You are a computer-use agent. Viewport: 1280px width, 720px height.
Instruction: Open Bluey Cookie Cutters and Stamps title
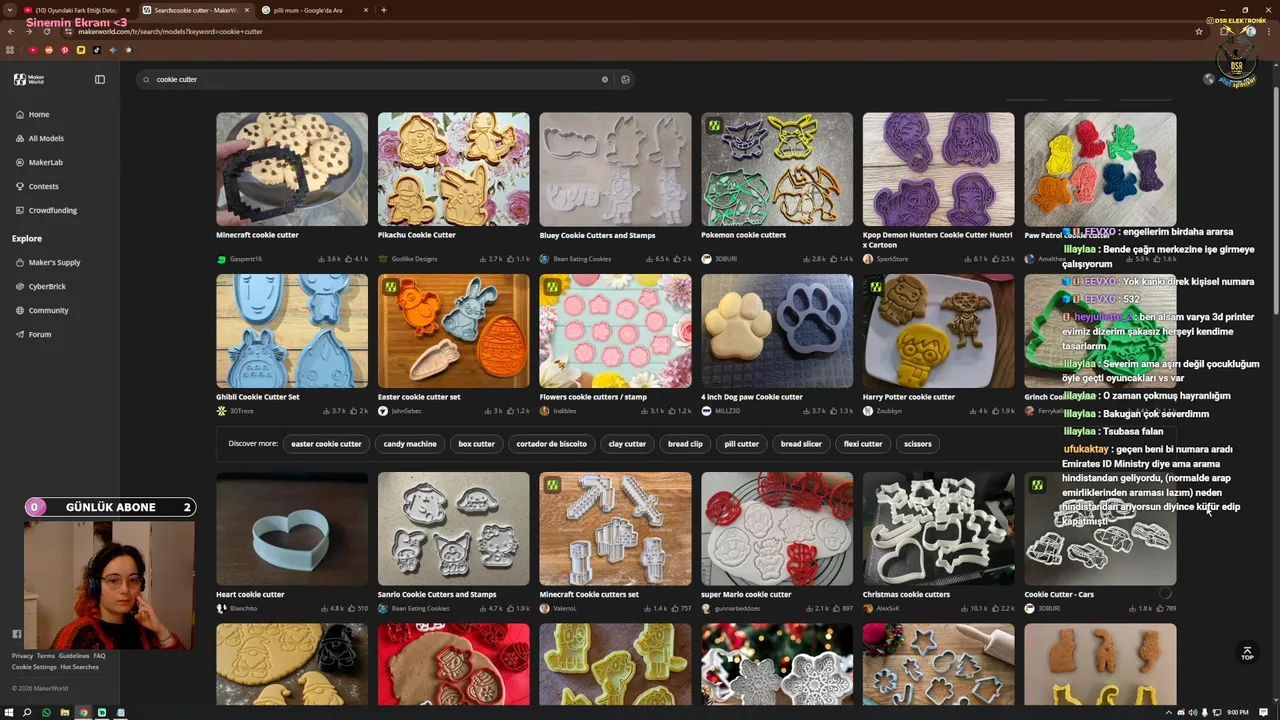click(x=597, y=235)
